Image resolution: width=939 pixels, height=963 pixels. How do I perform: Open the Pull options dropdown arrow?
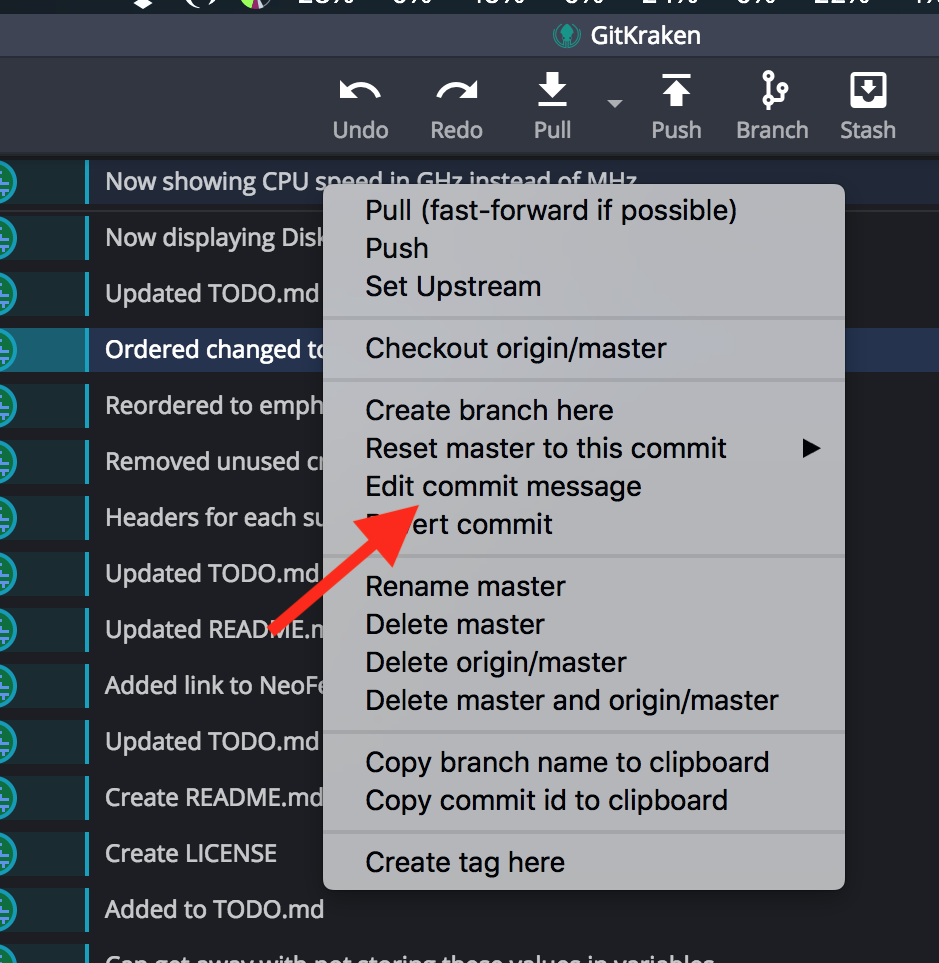point(614,104)
